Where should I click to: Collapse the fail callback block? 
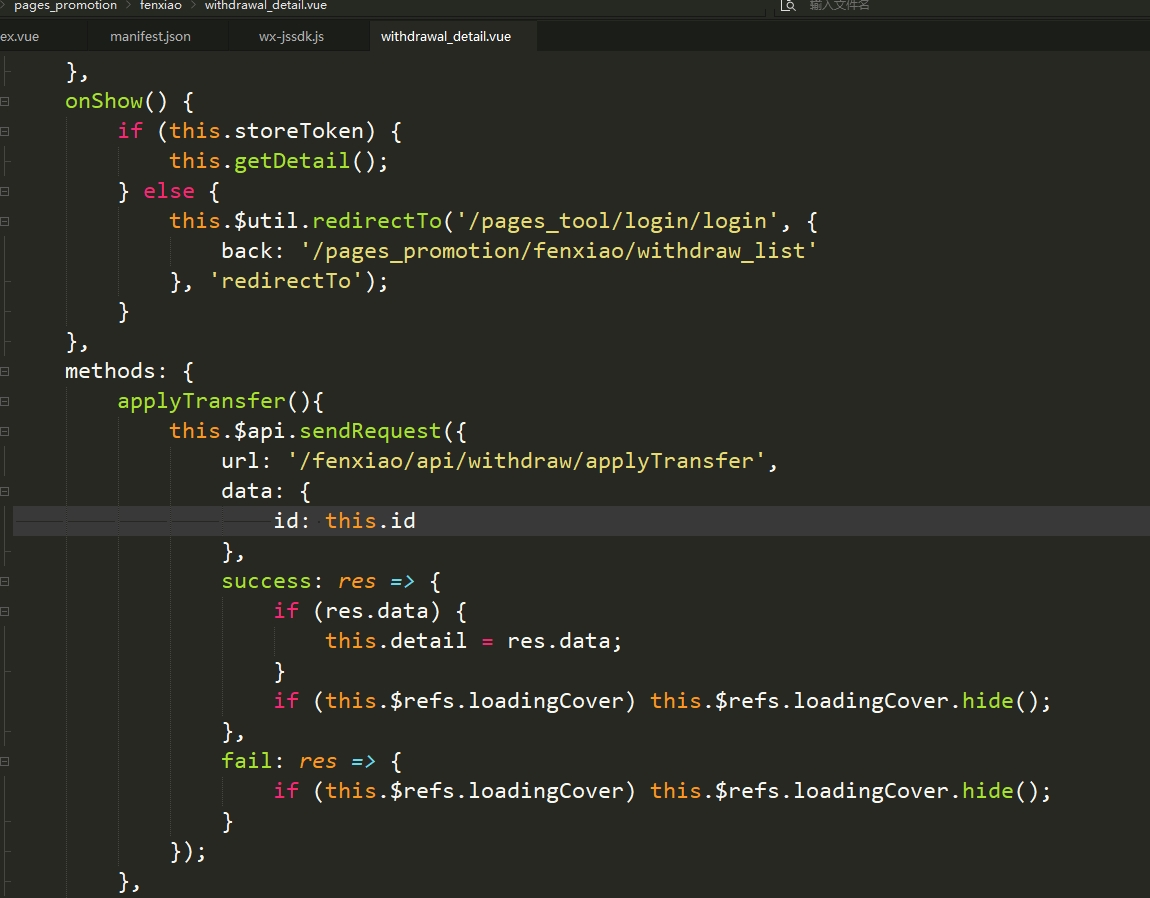[x=6, y=761]
